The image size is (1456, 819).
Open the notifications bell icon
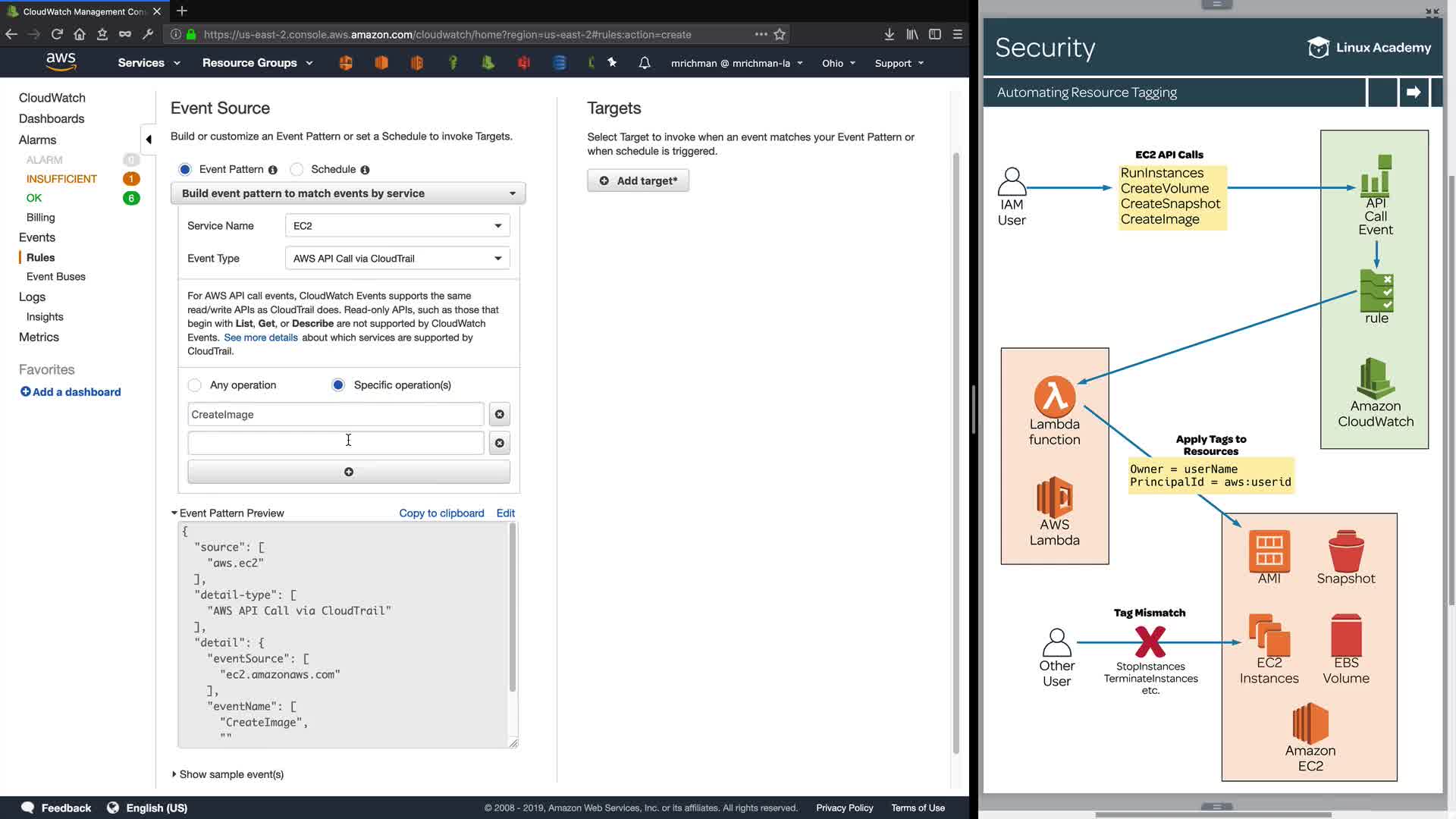pos(645,63)
